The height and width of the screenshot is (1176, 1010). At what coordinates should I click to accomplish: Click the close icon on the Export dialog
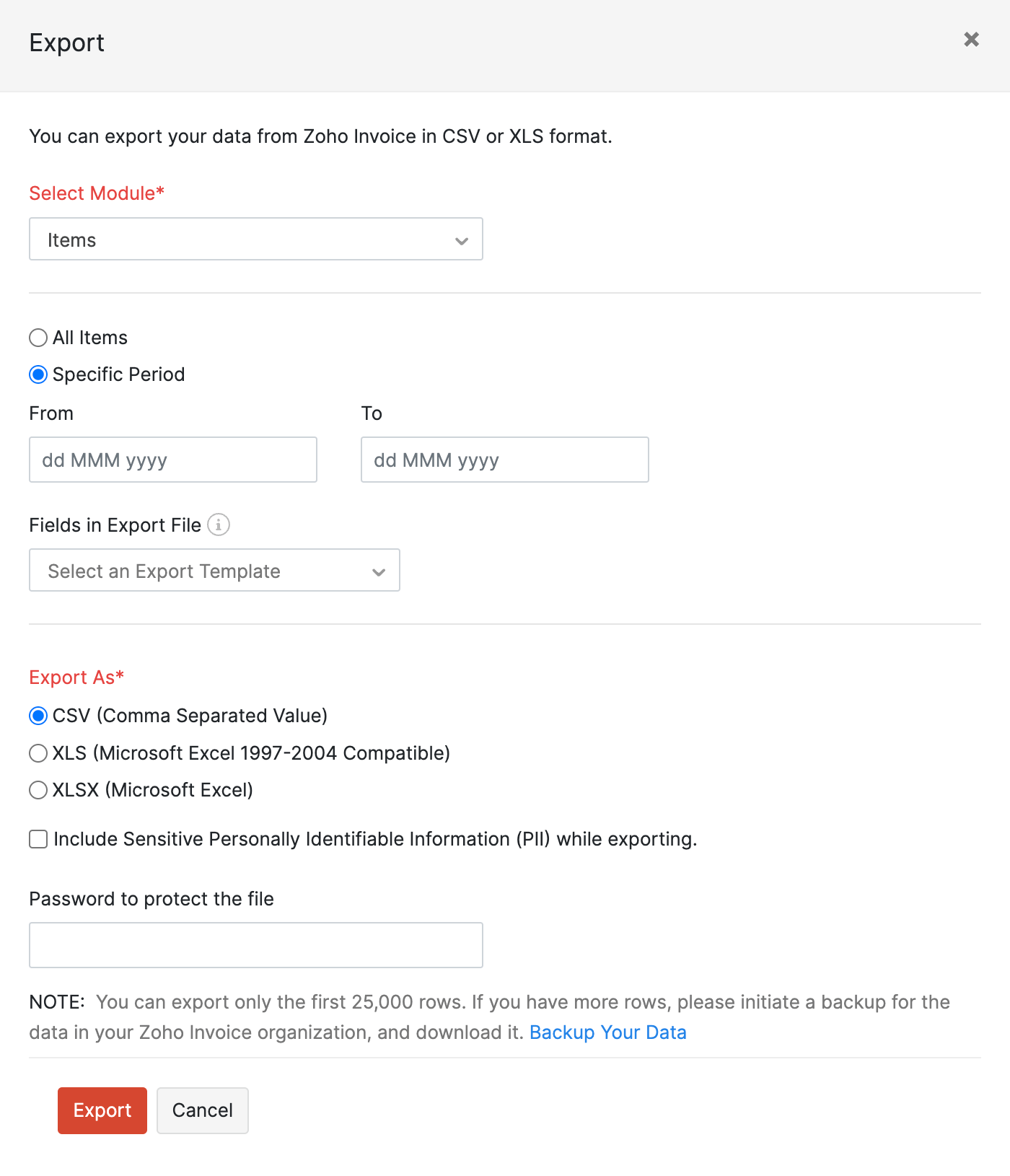[x=971, y=40]
